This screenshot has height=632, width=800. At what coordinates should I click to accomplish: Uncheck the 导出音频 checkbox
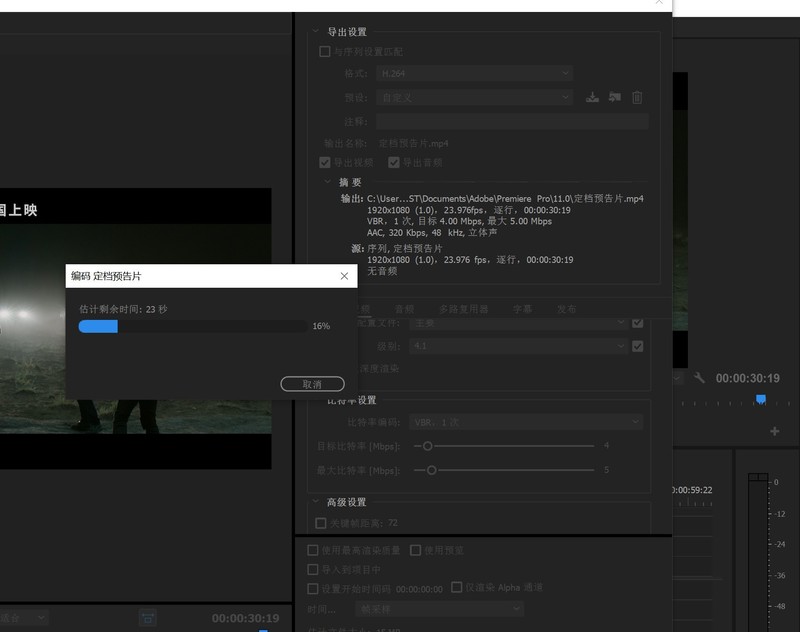394,162
